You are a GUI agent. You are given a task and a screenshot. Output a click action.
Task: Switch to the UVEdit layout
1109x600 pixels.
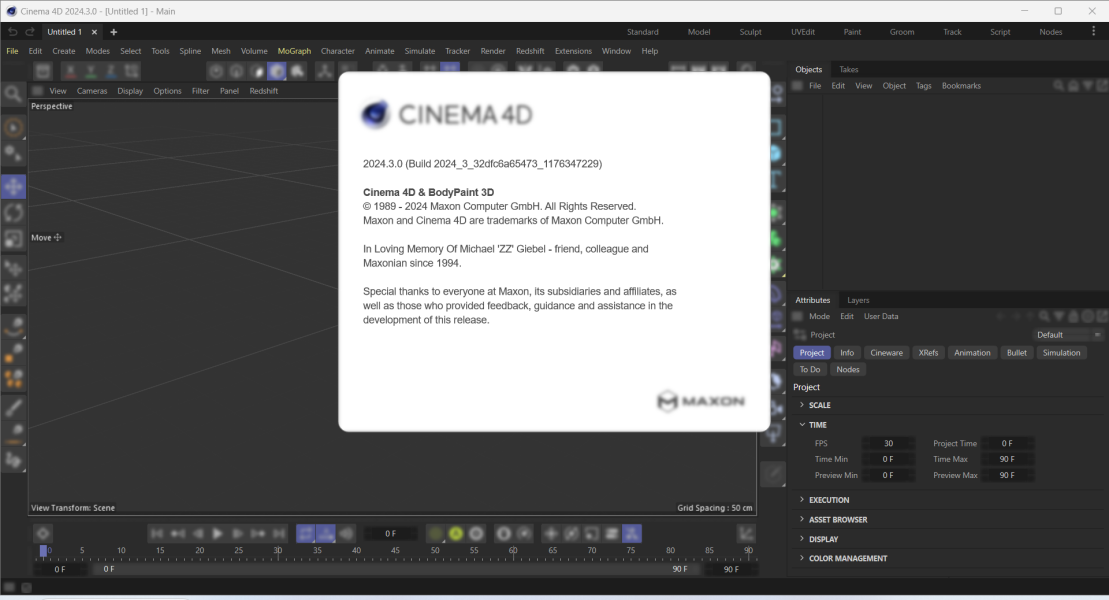click(803, 32)
